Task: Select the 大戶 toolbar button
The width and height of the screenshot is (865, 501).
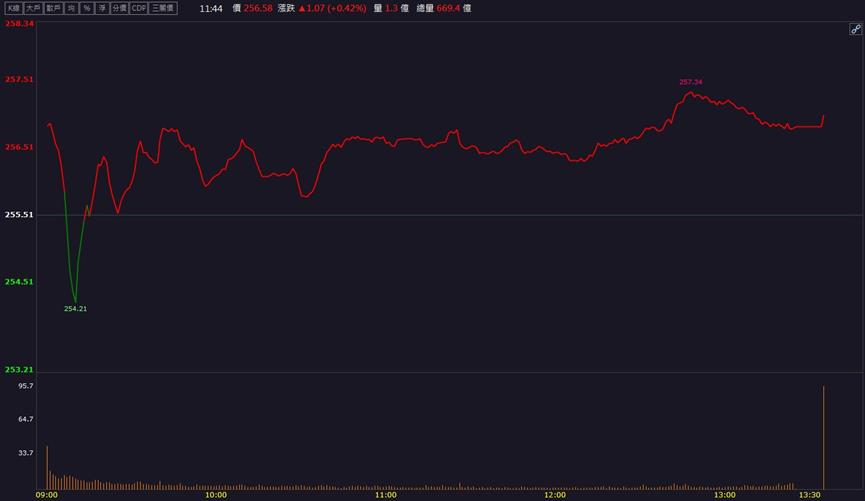Action: tap(33, 8)
